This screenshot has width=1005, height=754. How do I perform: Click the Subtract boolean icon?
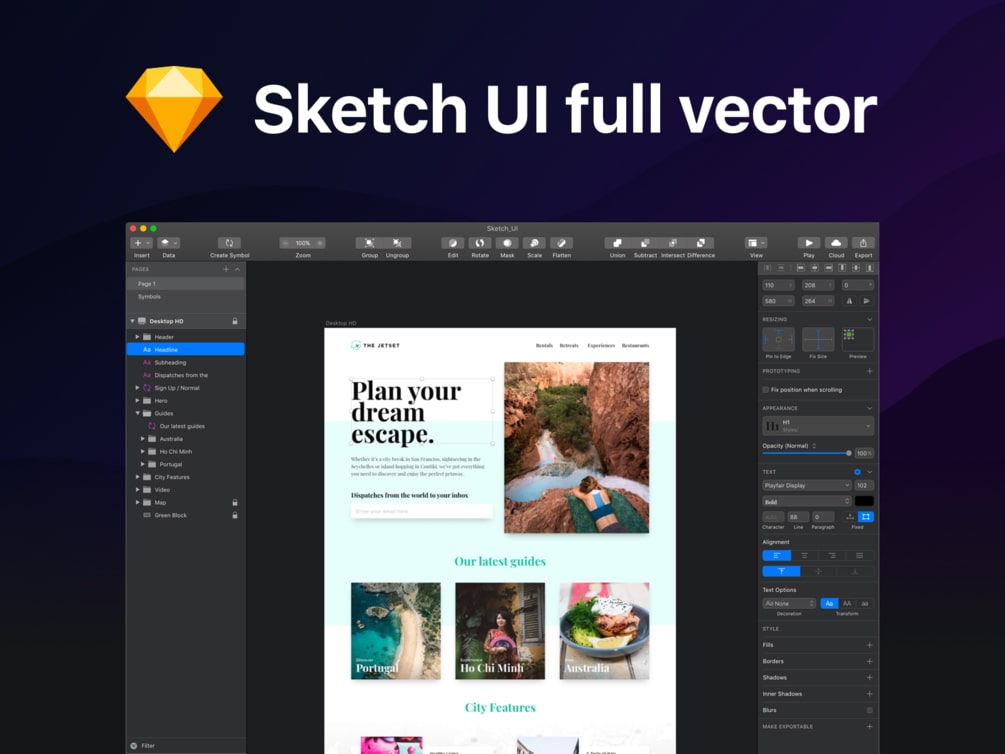pyautogui.click(x=645, y=242)
